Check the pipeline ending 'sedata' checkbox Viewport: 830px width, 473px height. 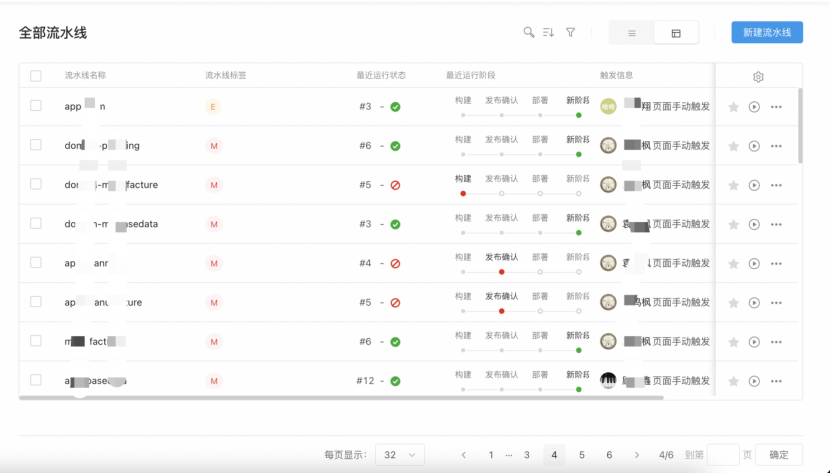click(35, 223)
